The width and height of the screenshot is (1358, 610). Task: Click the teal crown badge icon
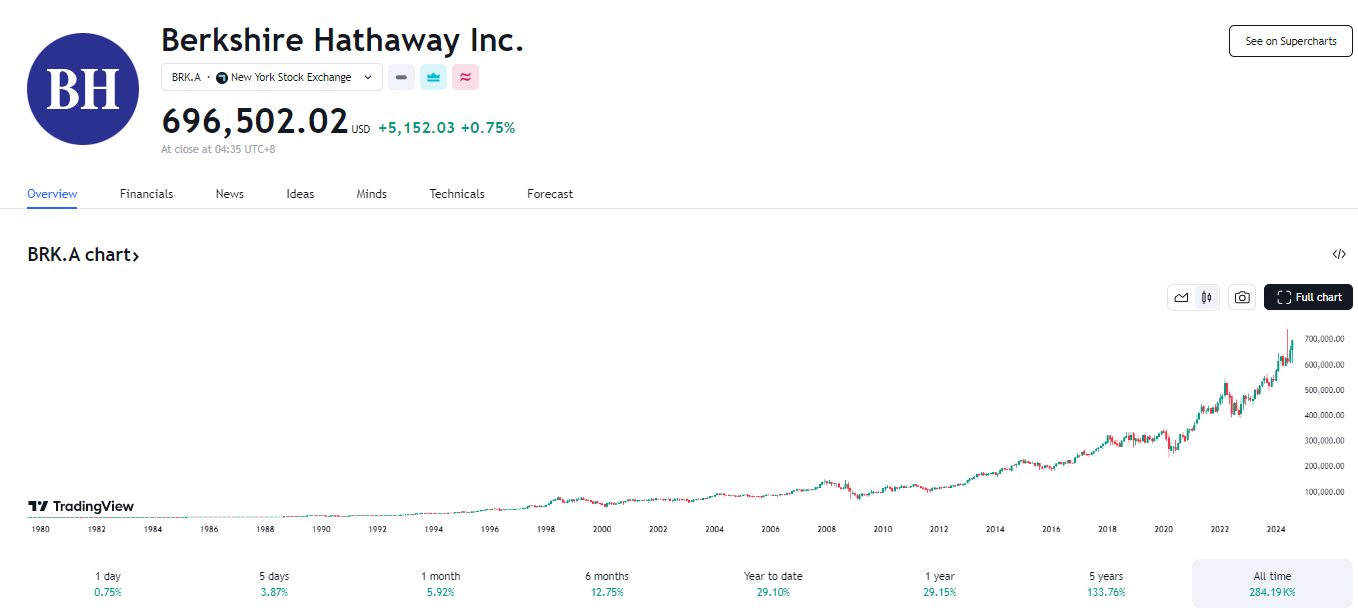pyautogui.click(x=433, y=77)
